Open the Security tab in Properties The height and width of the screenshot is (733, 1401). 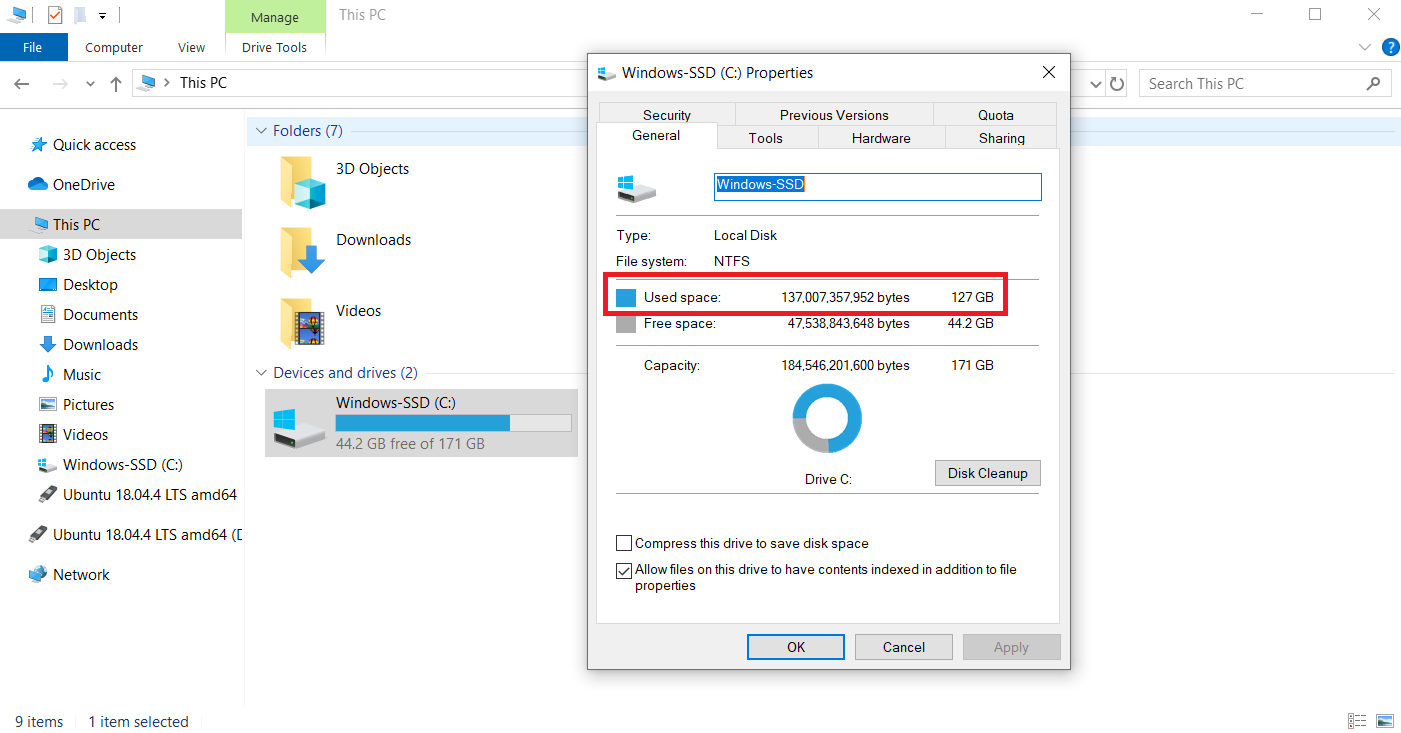tap(667, 115)
